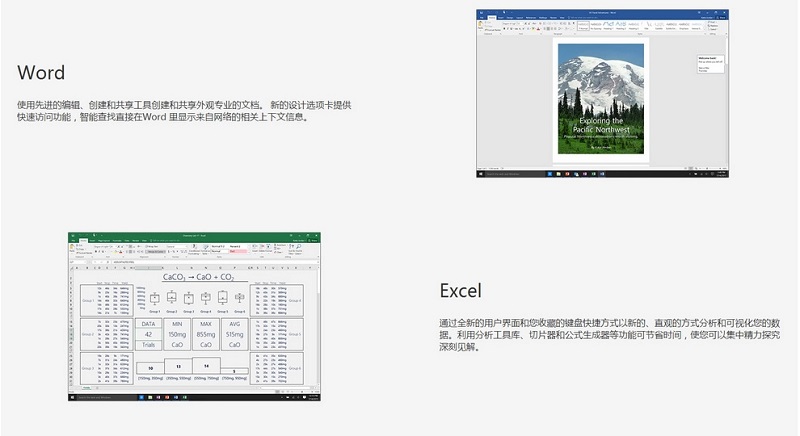Image resolution: width=800 pixels, height=436 pixels.
Task: Click the Pacific Northwest cover photo
Action: pyautogui.click(x=600, y=98)
